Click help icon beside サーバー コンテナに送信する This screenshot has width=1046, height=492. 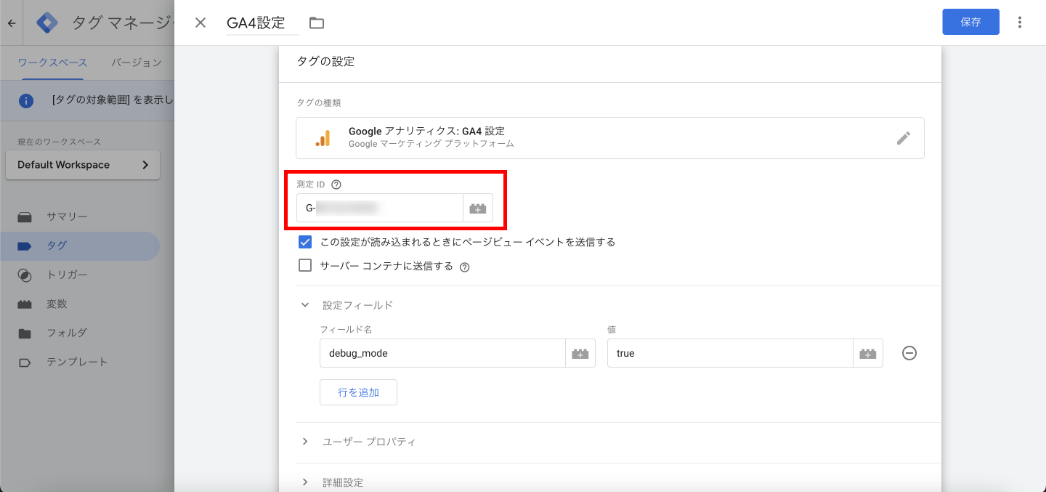[465, 267]
